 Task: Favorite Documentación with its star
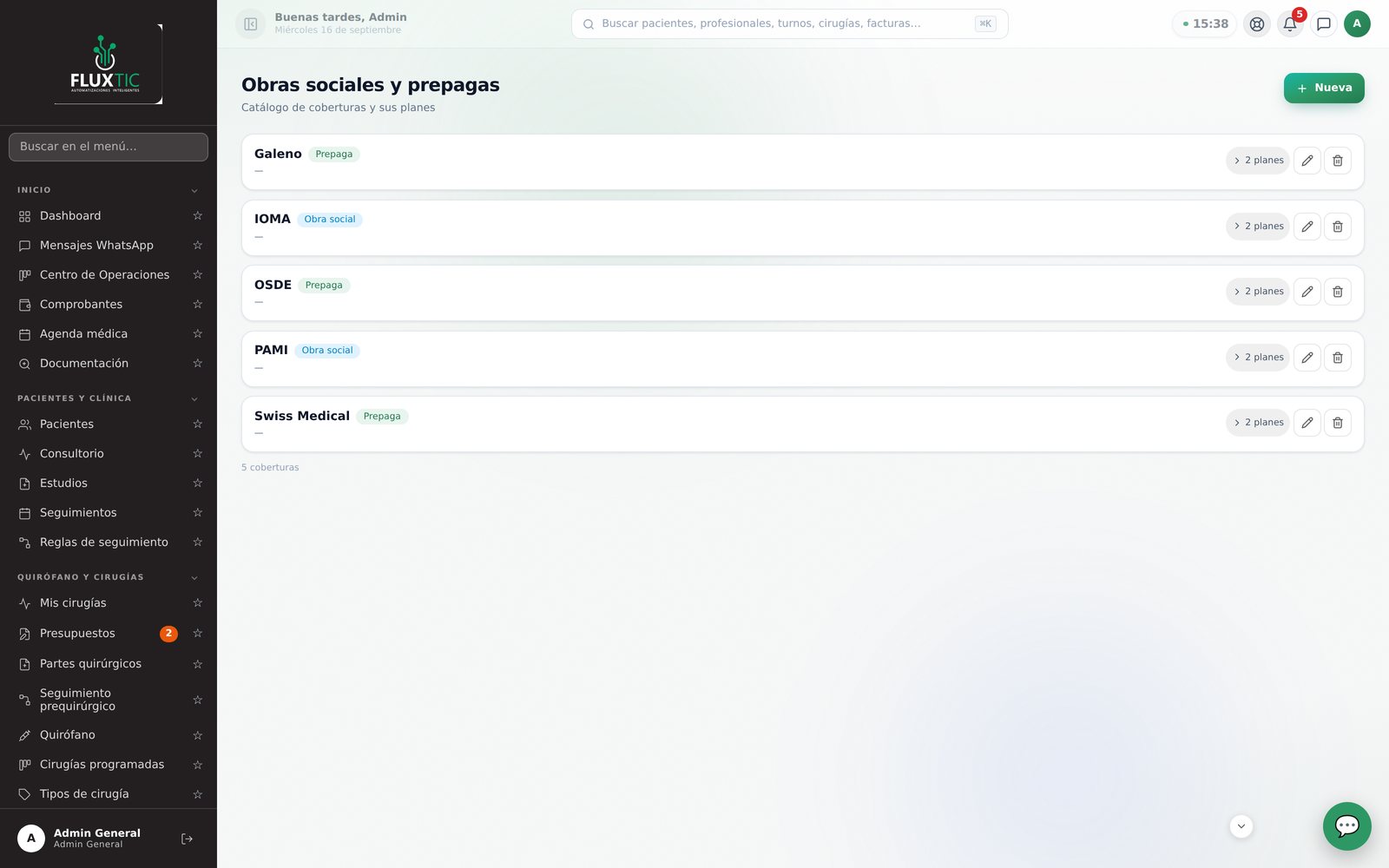tap(197, 364)
